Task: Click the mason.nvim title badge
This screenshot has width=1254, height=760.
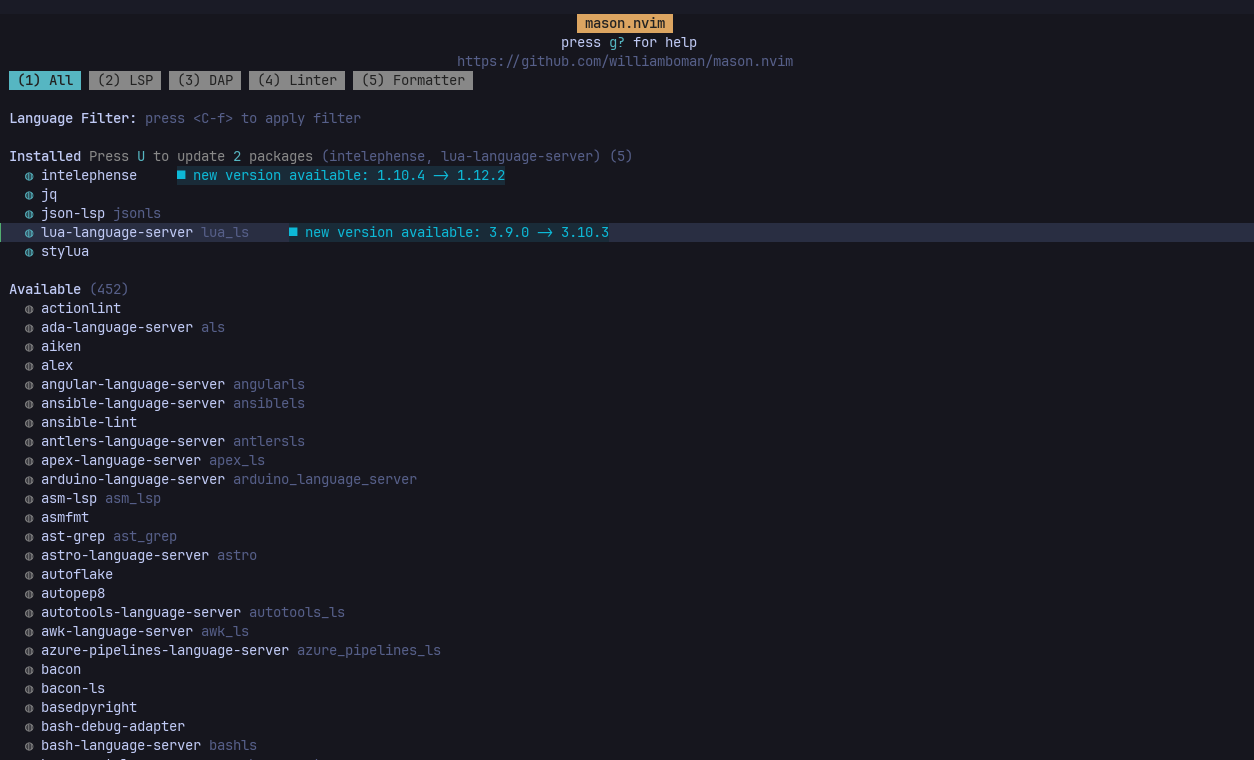Action: pos(625,23)
